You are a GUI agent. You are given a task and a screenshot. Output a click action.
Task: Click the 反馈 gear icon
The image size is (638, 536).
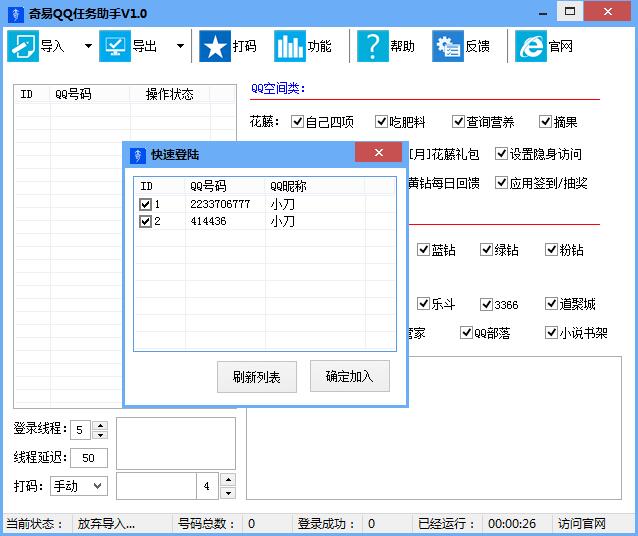pos(447,46)
